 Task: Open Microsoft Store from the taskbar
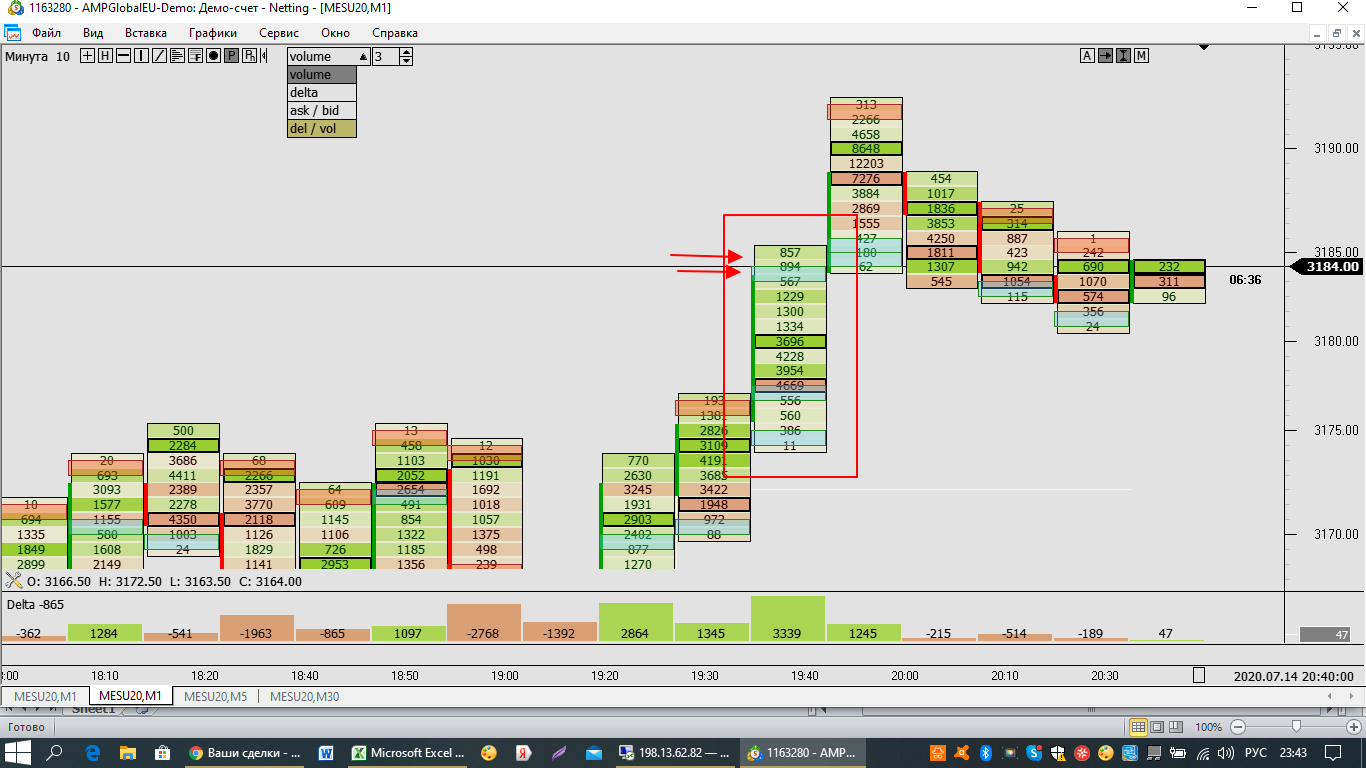pyautogui.click(x=161, y=753)
